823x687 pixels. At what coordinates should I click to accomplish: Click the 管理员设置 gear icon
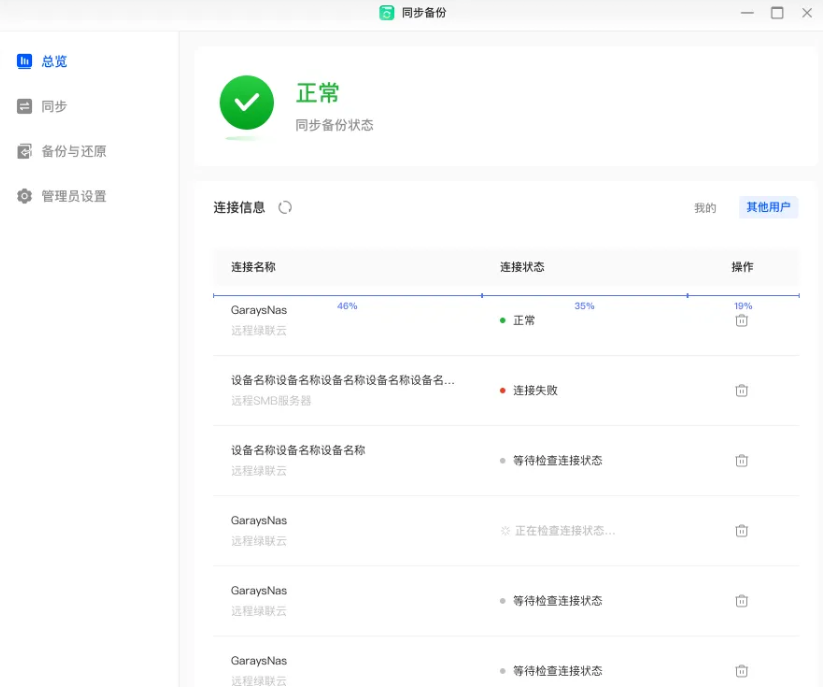[24, 196]
